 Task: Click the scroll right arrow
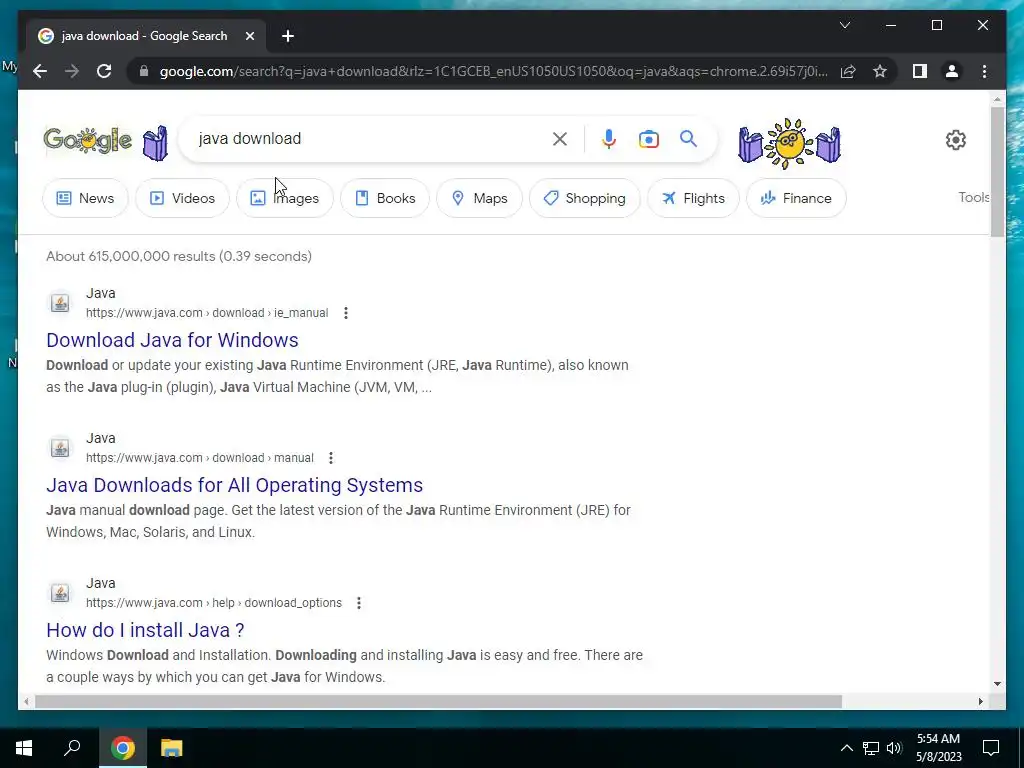[981, 701]
